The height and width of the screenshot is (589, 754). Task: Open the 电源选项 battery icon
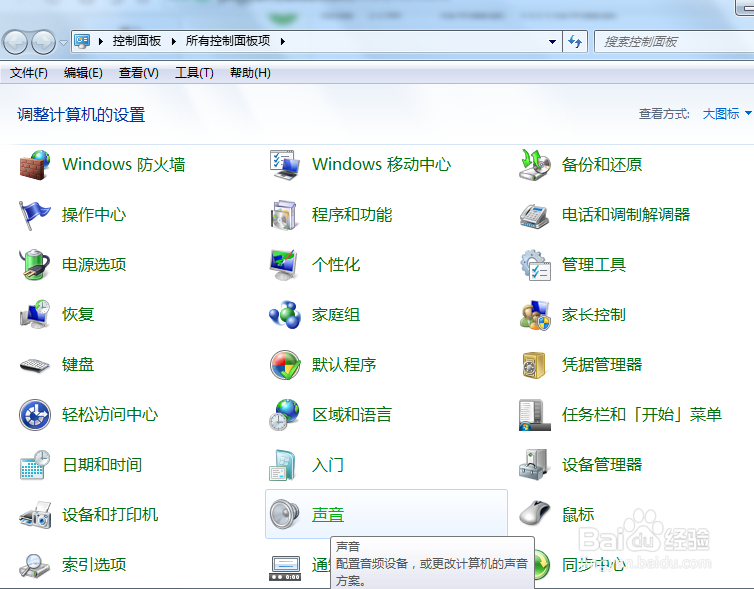(35, 264)
